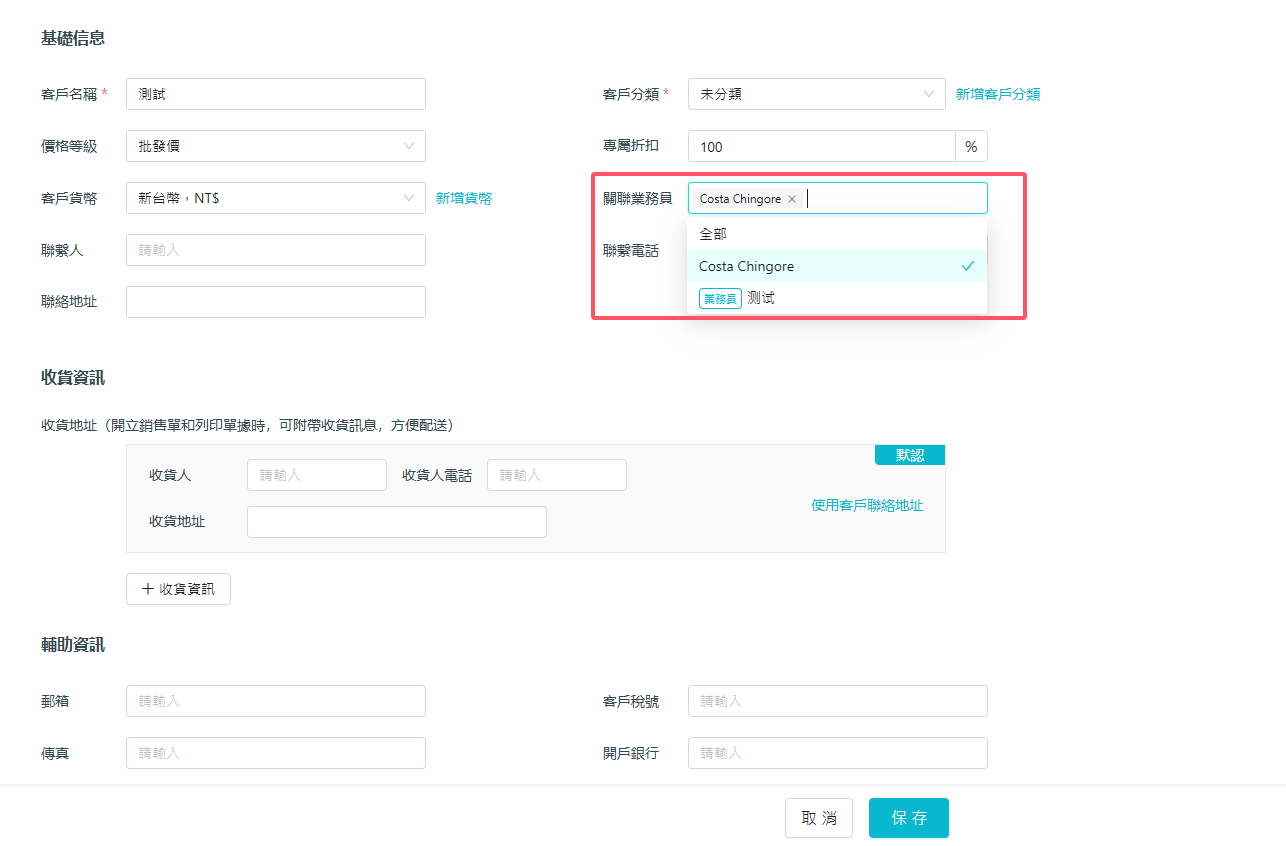Click the 郵箱 input field
The height and width of the screenshot is (846, 1286).
pos(275,701)
